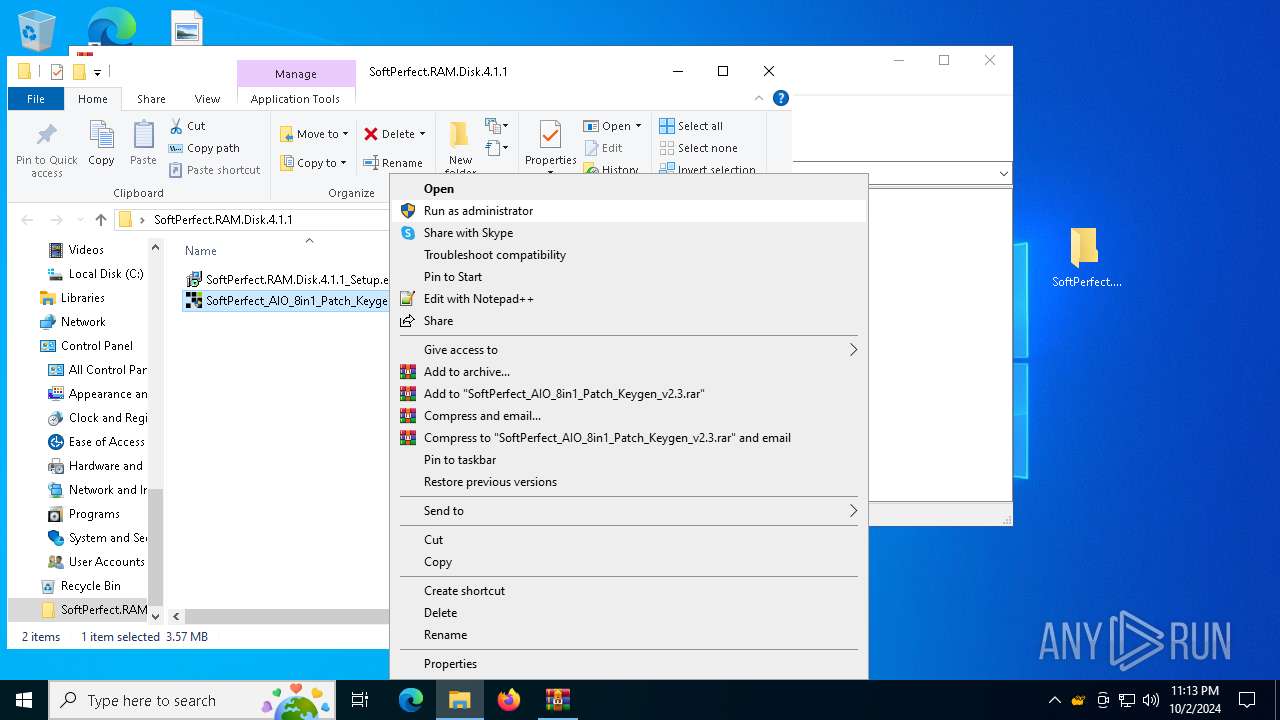Open the Copy to dropdown
Image resolution: width=1280 pixels, height=720 pixels.
pos(313,163)
